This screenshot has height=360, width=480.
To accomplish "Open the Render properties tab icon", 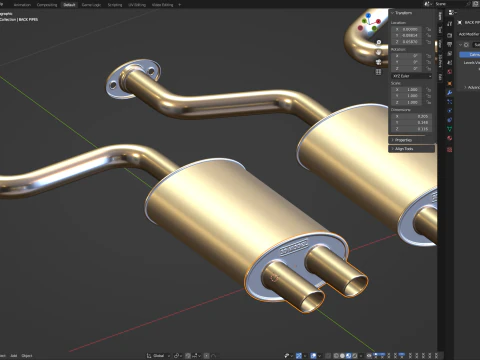I will (x=450, y=35).
